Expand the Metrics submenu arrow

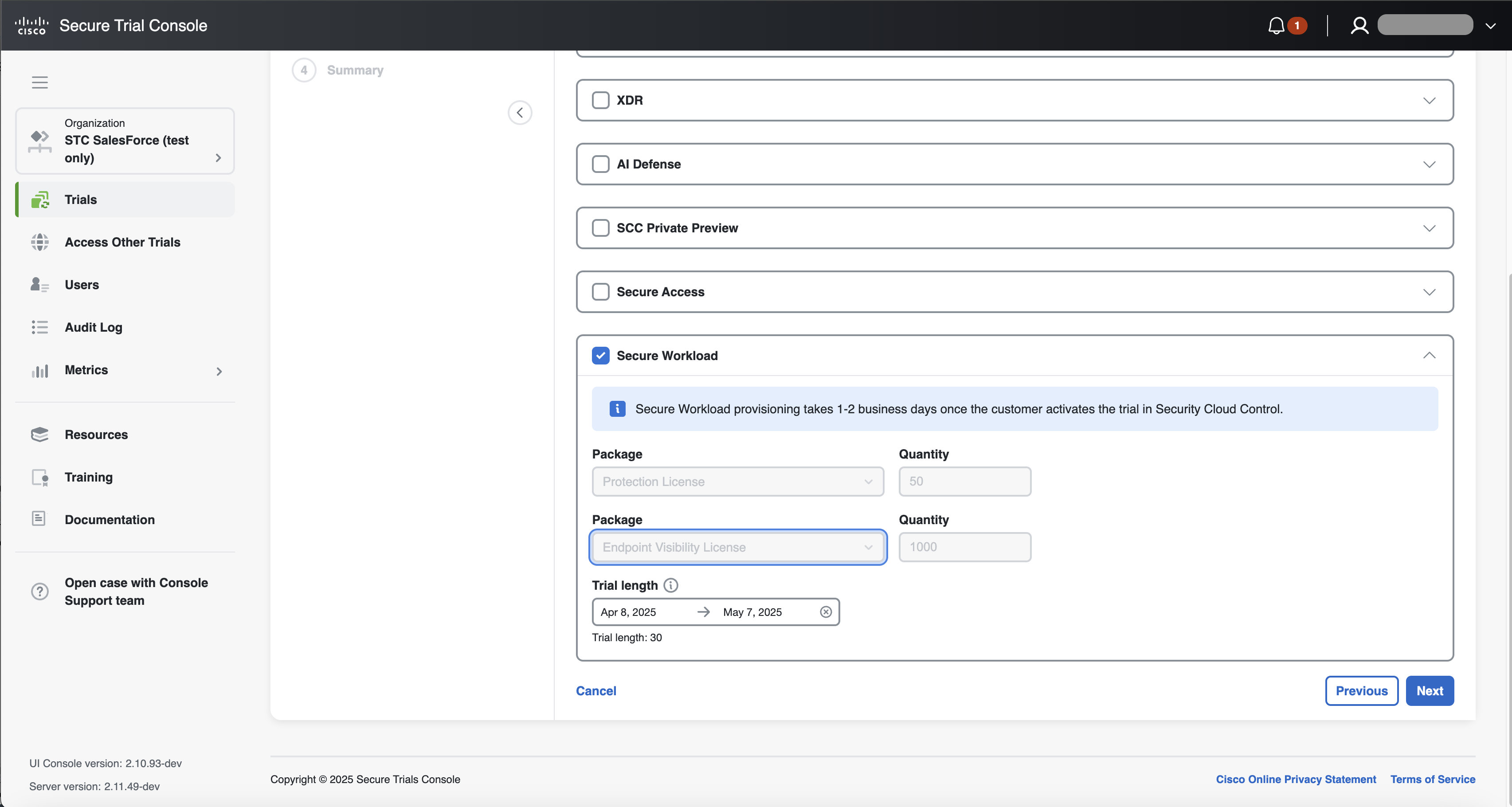click(x=219, y=371)
